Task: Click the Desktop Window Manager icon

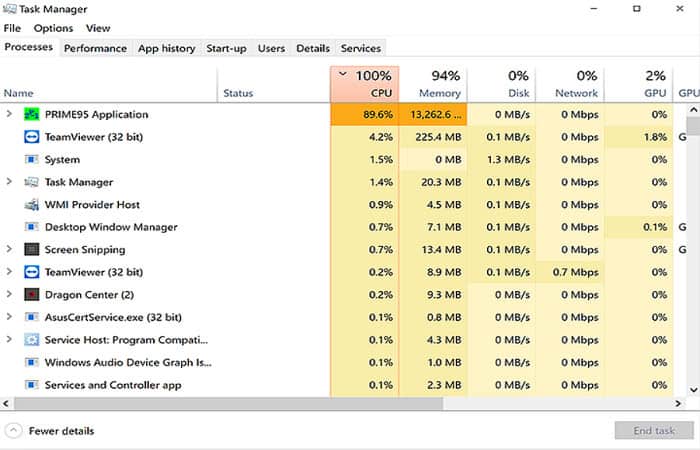Action: click(x=31, y=227)
